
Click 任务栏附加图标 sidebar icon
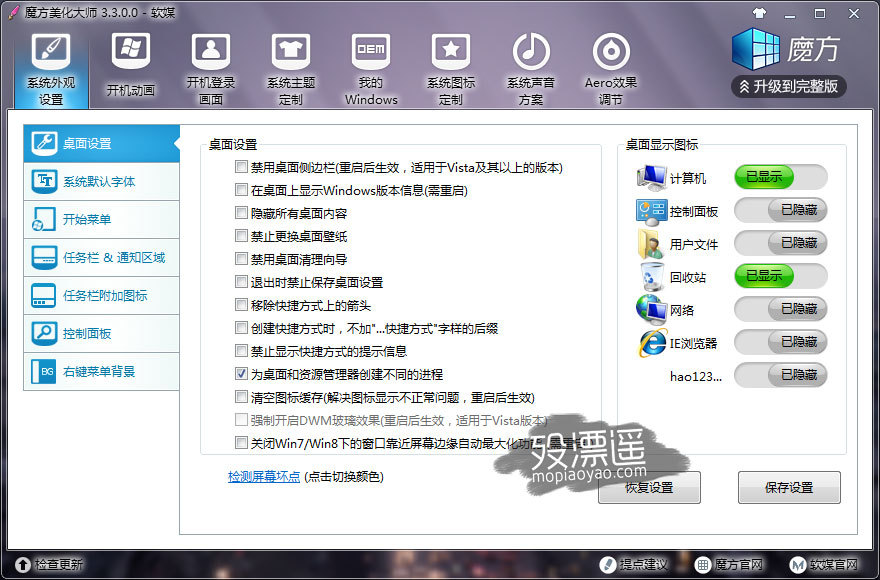click(x=44, y=295)
